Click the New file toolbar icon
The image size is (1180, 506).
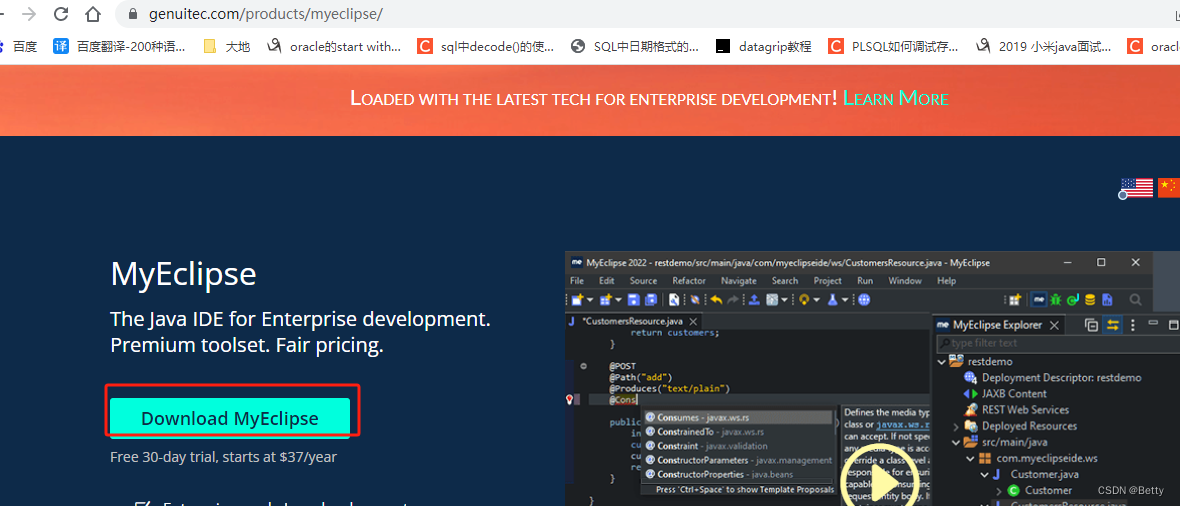578,300
